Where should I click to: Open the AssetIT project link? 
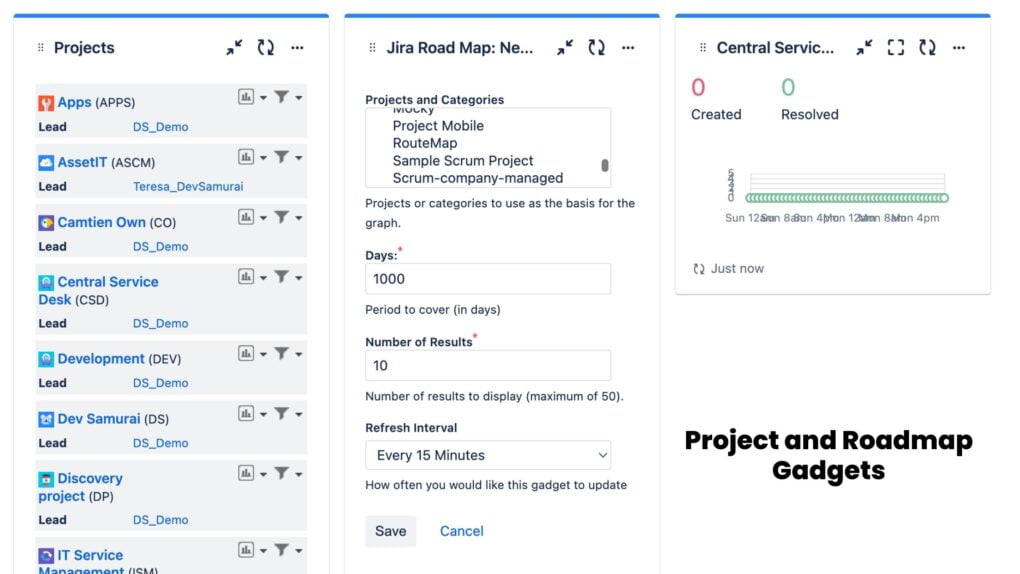pos(82,162)
